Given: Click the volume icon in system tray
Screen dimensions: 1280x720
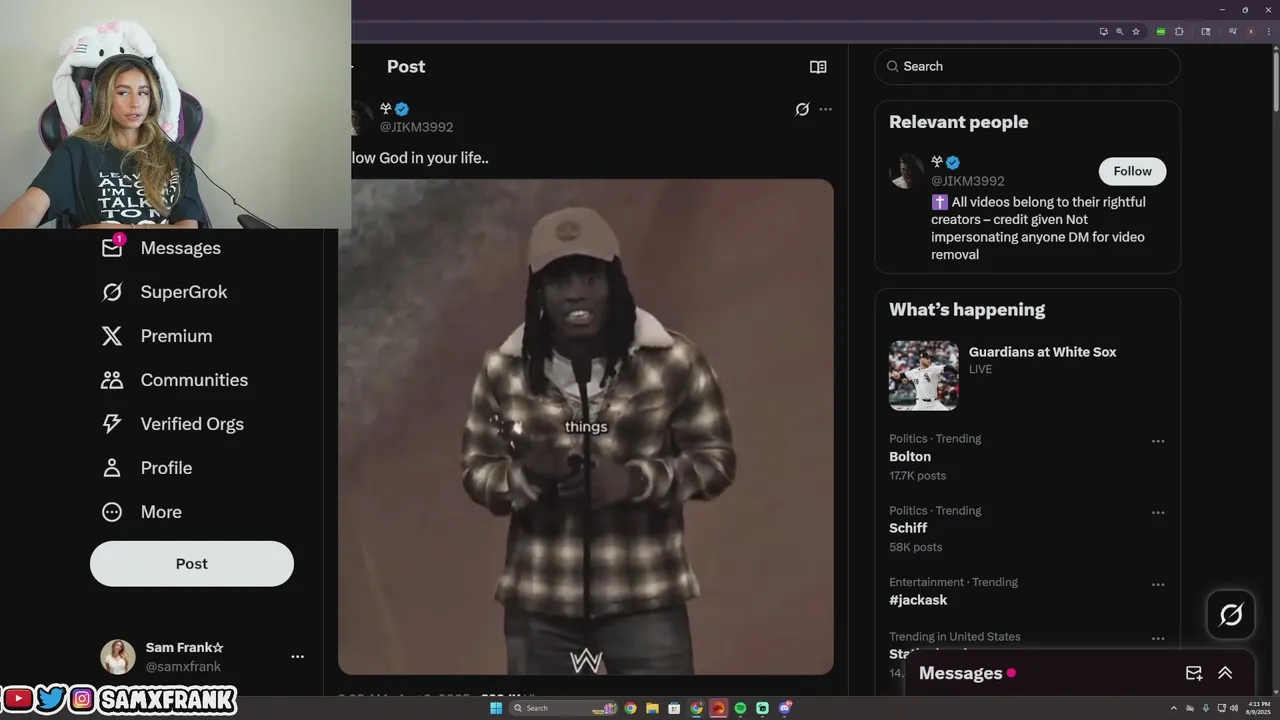Looking at the screenshot, I should point(1234,708).
